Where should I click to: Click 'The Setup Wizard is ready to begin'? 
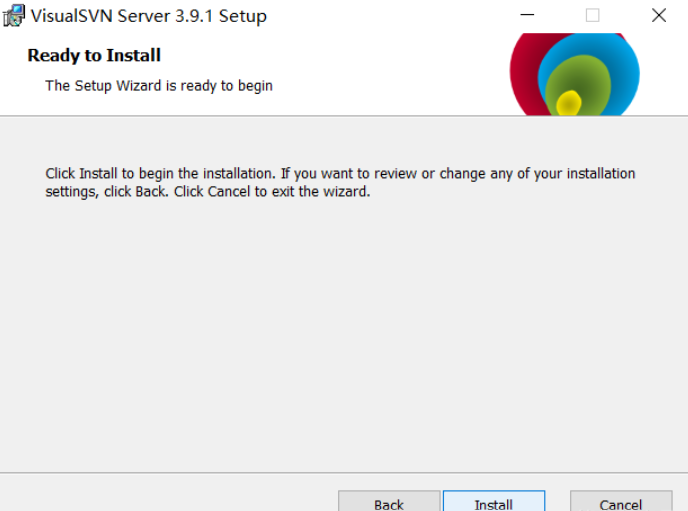click(159, 86)
